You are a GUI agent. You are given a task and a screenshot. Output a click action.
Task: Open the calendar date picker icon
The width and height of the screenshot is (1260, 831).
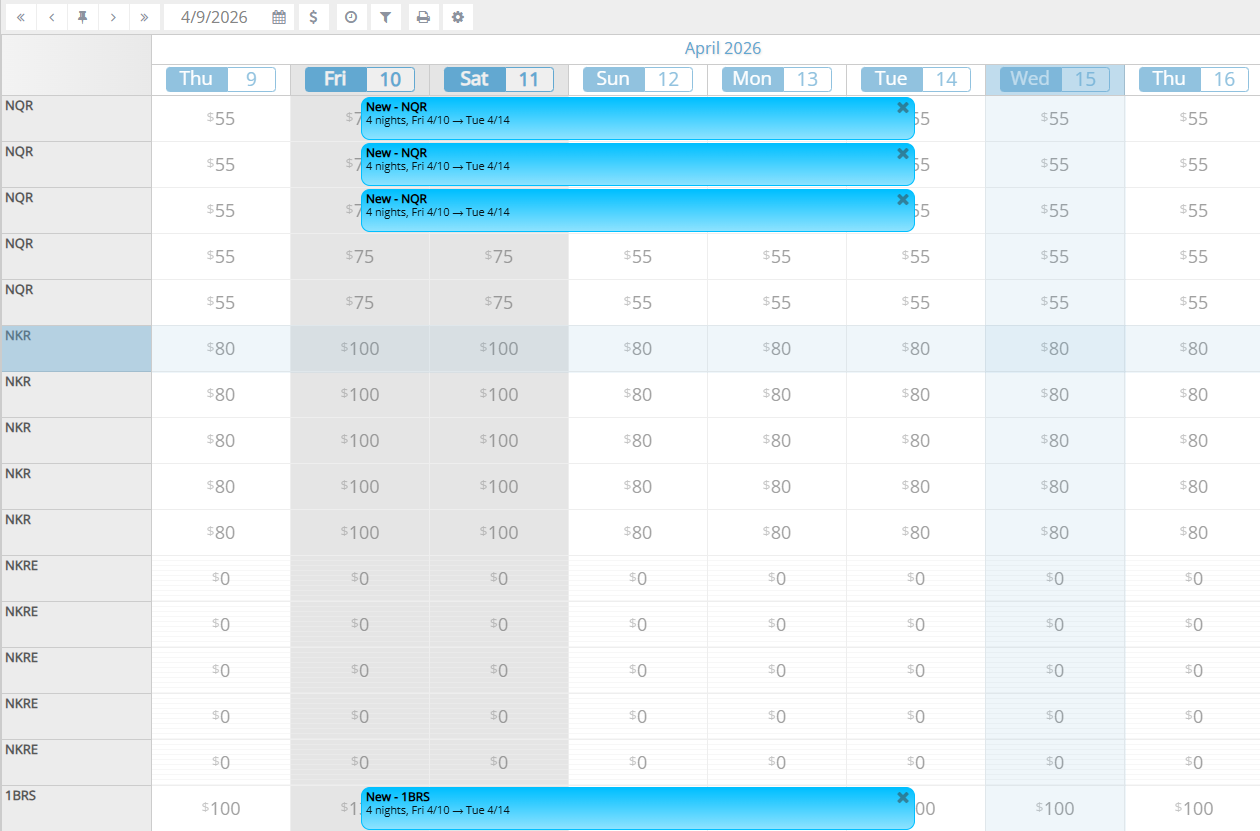[x=279, y=17]
